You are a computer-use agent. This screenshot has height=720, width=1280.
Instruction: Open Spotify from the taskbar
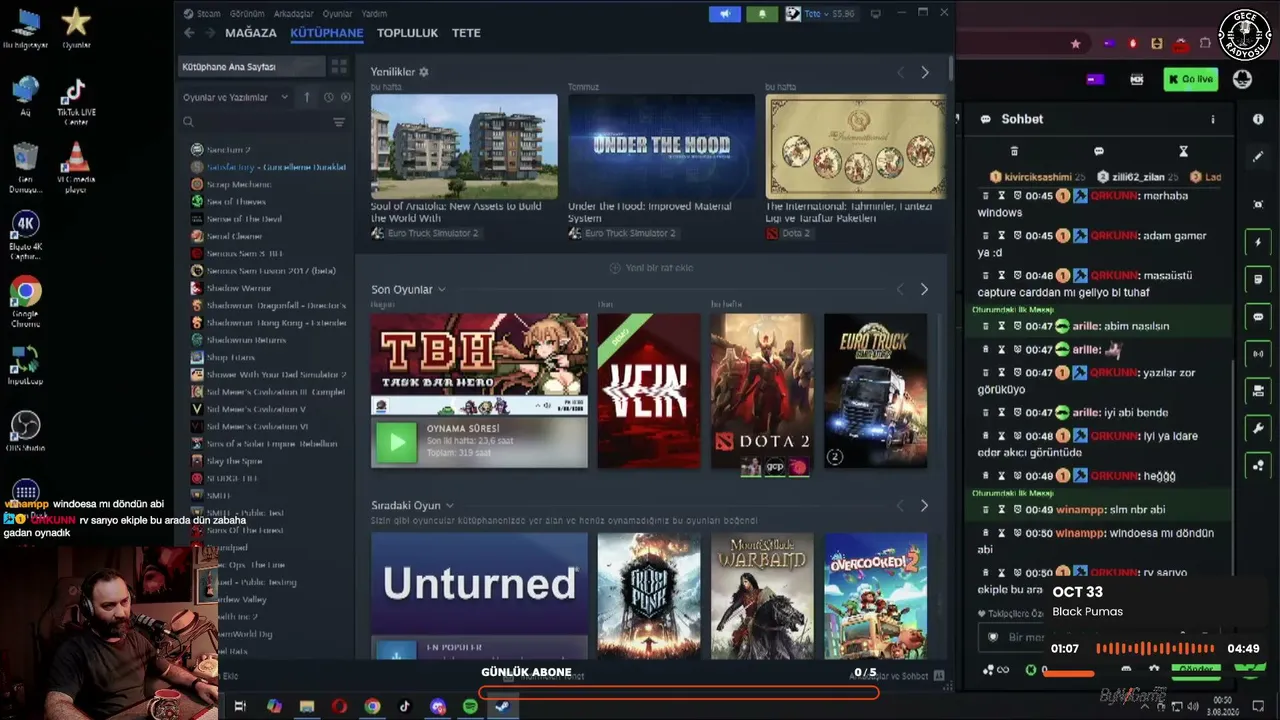tap(470, 707)
